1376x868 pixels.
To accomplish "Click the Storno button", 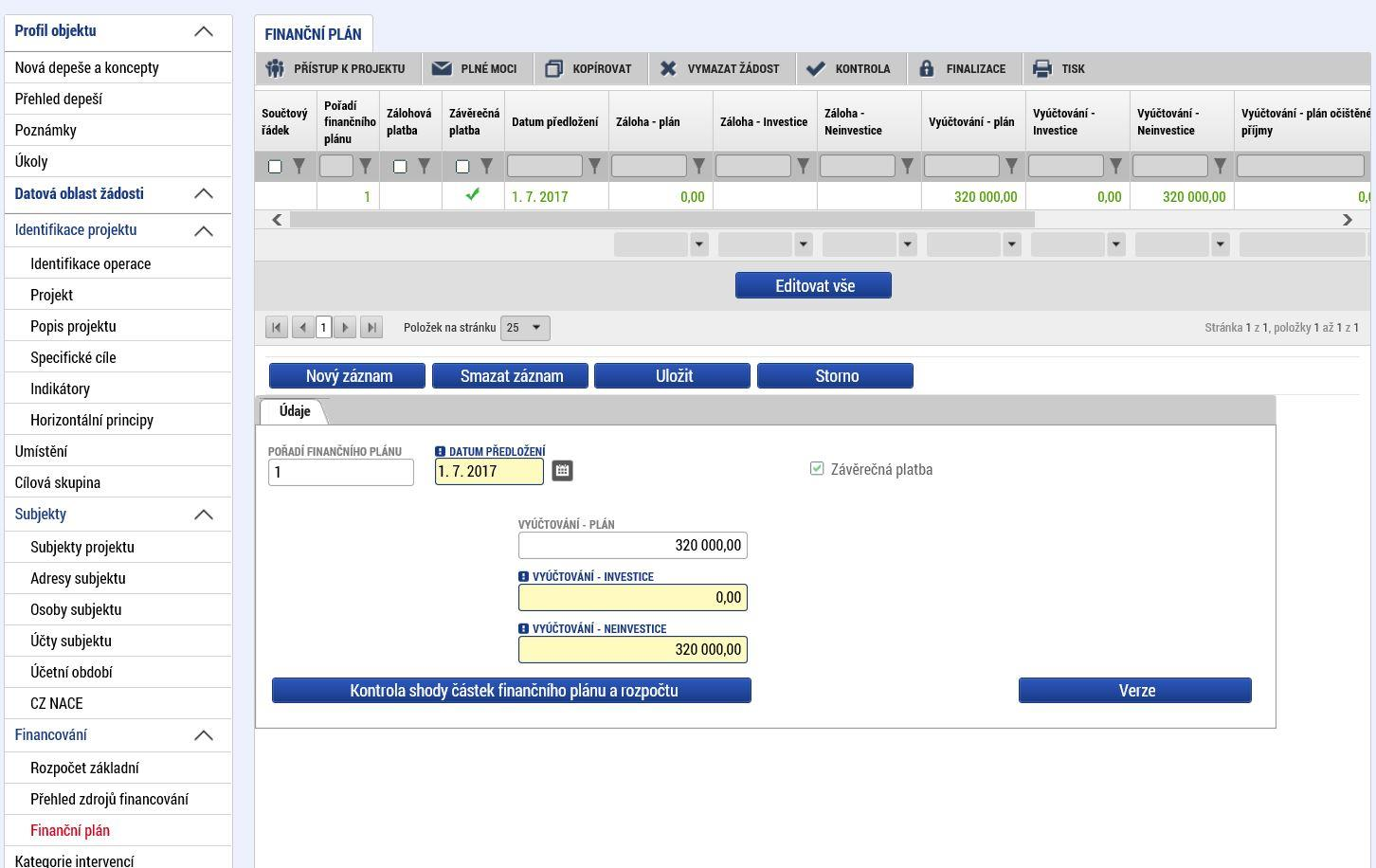I will tap(836, 376).
